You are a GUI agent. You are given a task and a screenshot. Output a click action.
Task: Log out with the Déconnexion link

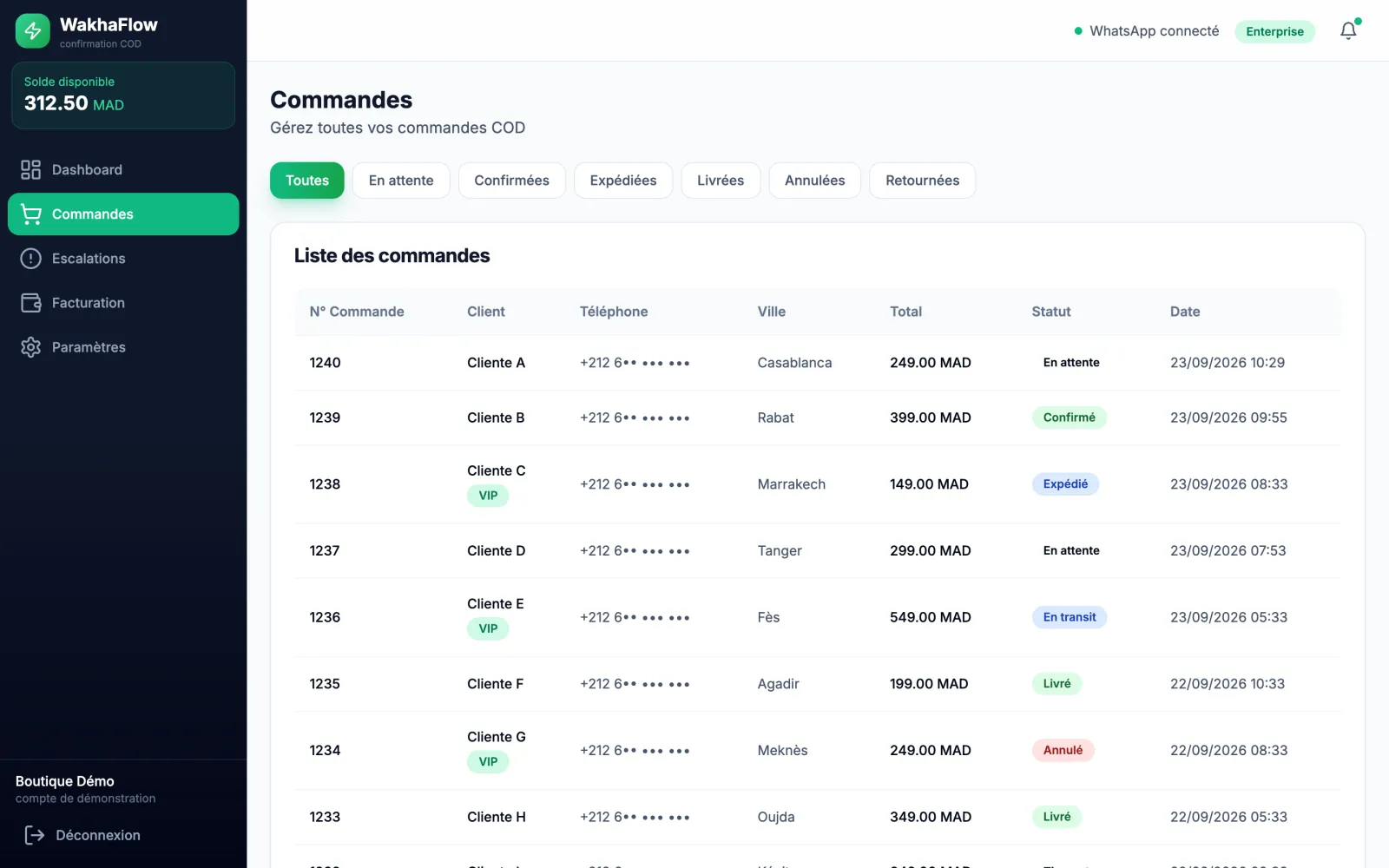click(82, 835)
